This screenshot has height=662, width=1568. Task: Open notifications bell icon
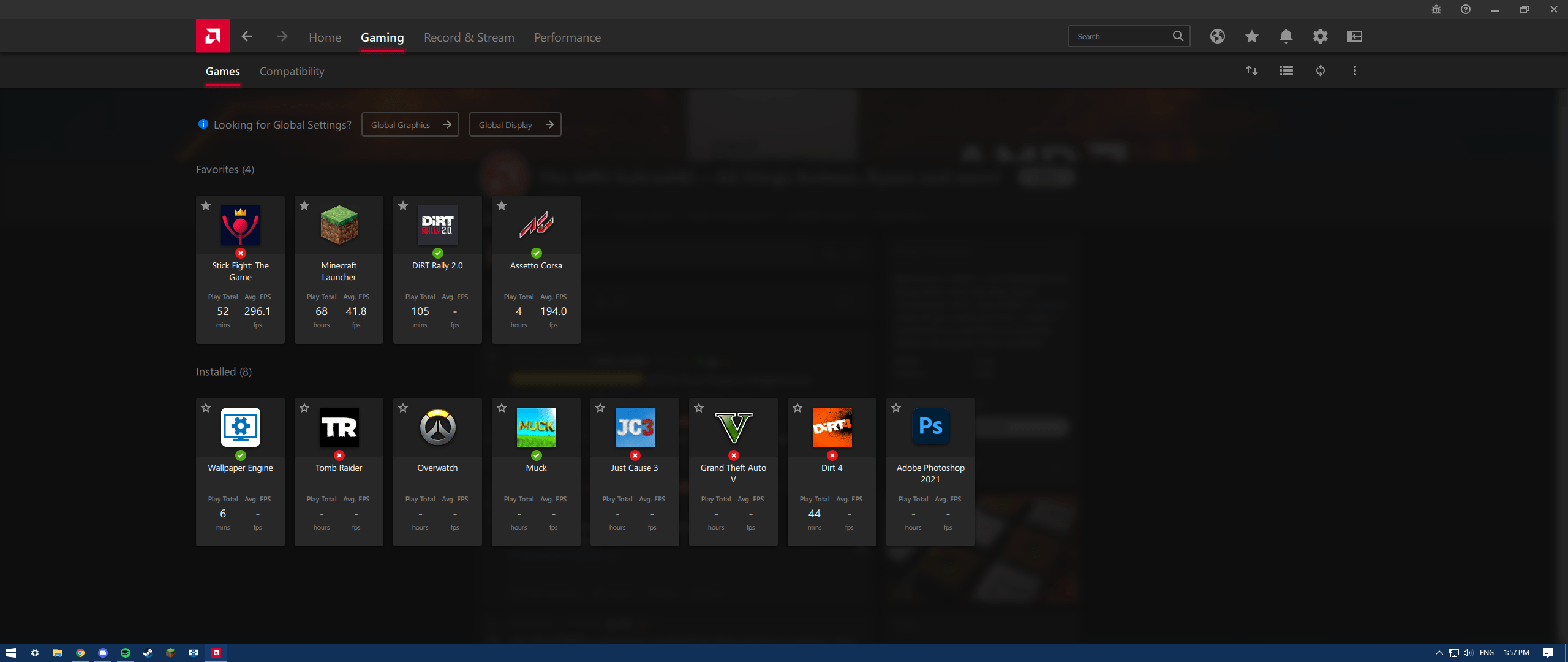pos(1286,36)
